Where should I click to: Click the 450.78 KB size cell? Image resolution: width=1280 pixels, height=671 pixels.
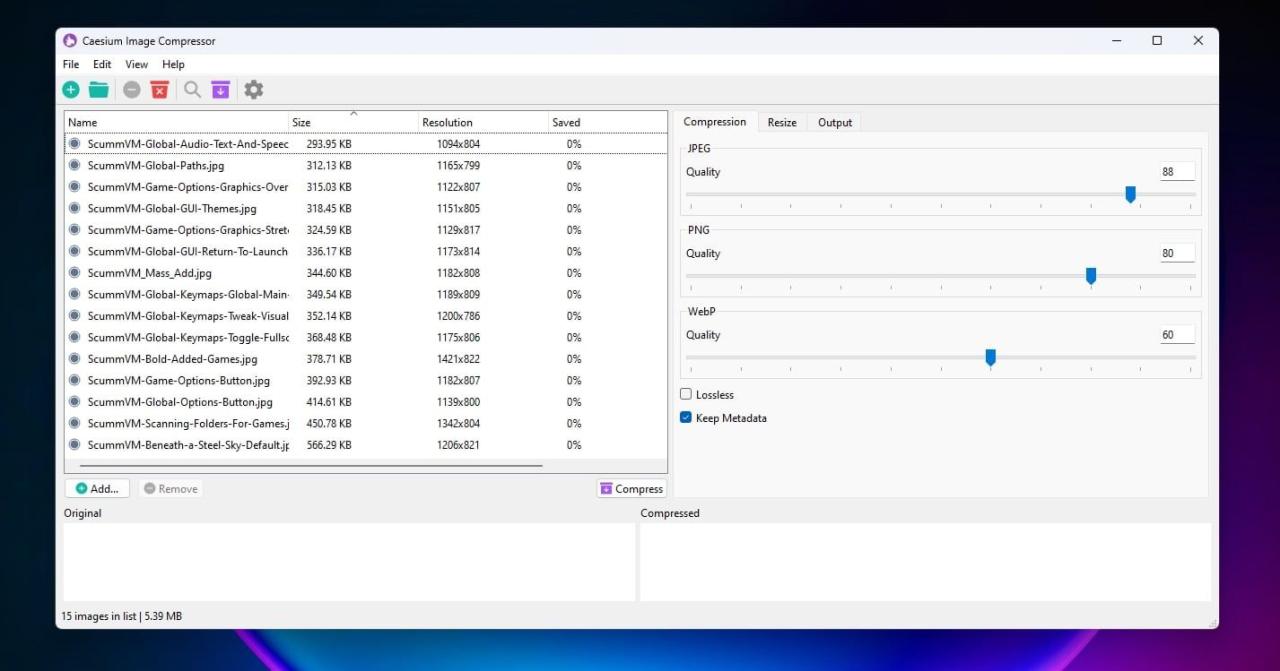[329, 424]
